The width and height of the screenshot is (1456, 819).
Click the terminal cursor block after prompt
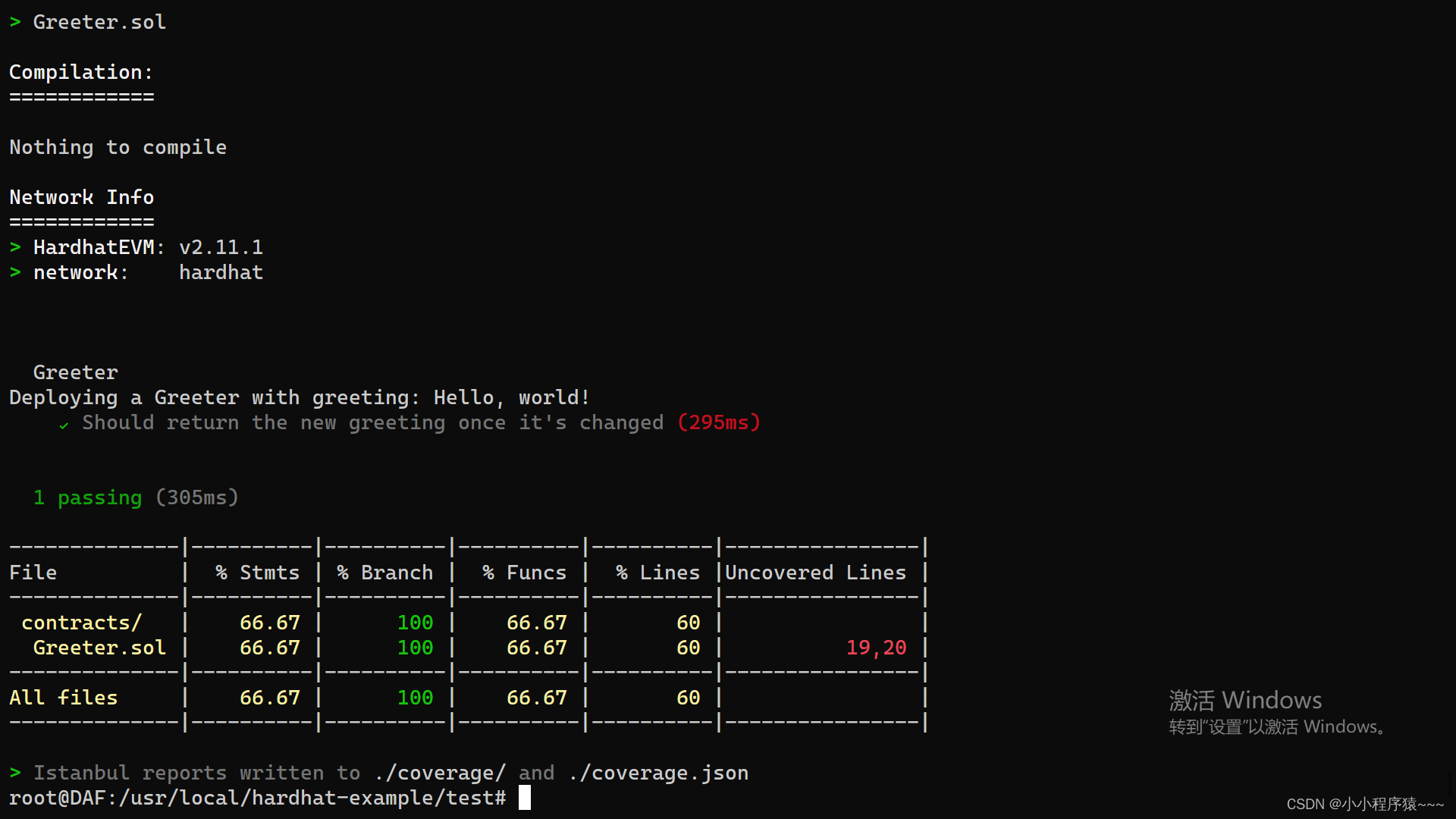pos(524,798)
